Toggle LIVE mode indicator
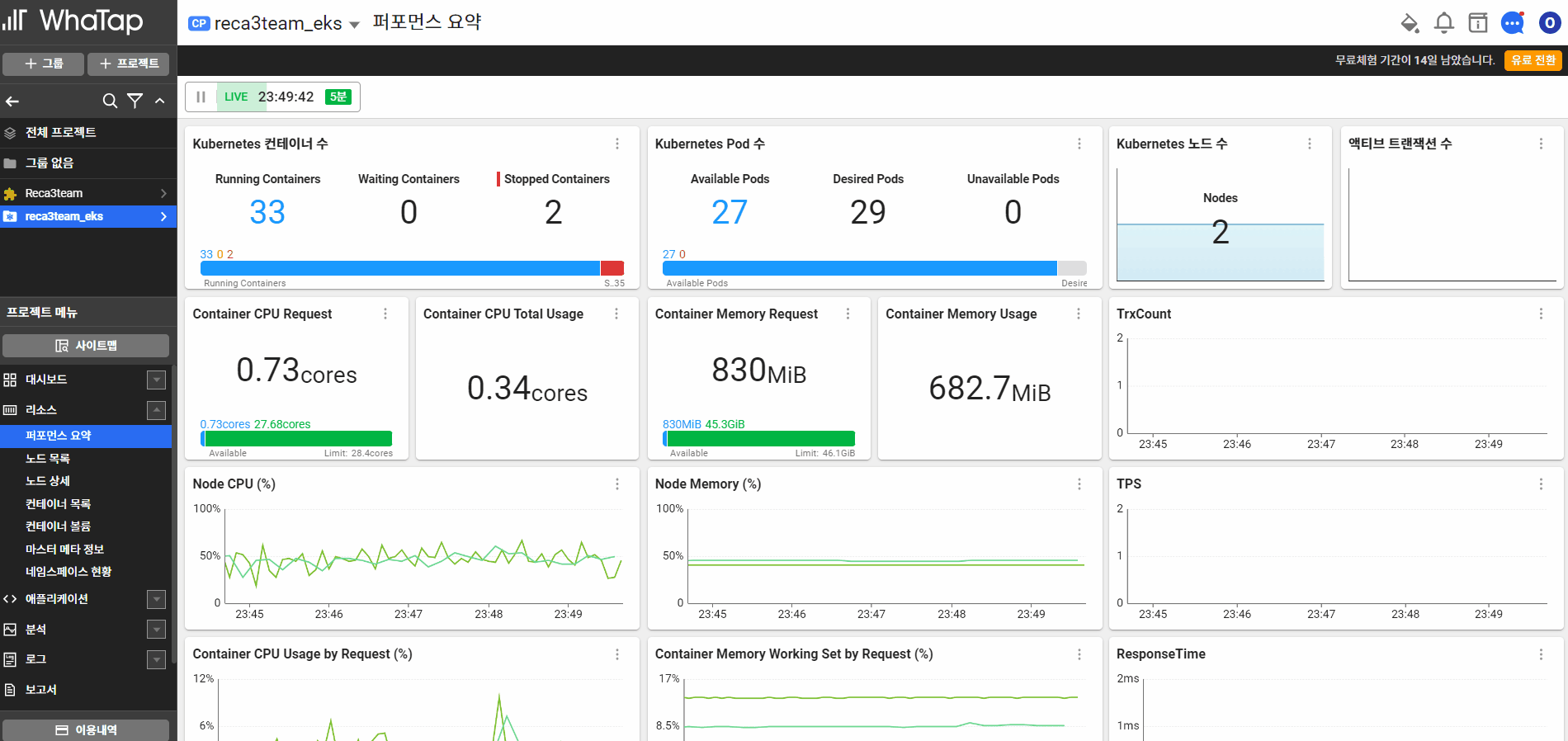Viewport: 1568px width, 741px height. pyautogui.click(x=236, y=97)
